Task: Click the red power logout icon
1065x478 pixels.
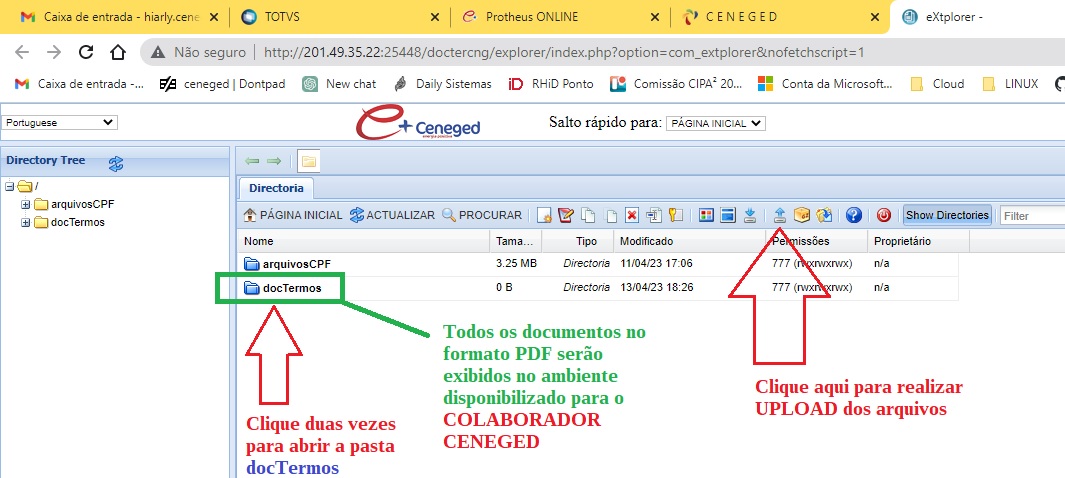Action: click(884, 215)
